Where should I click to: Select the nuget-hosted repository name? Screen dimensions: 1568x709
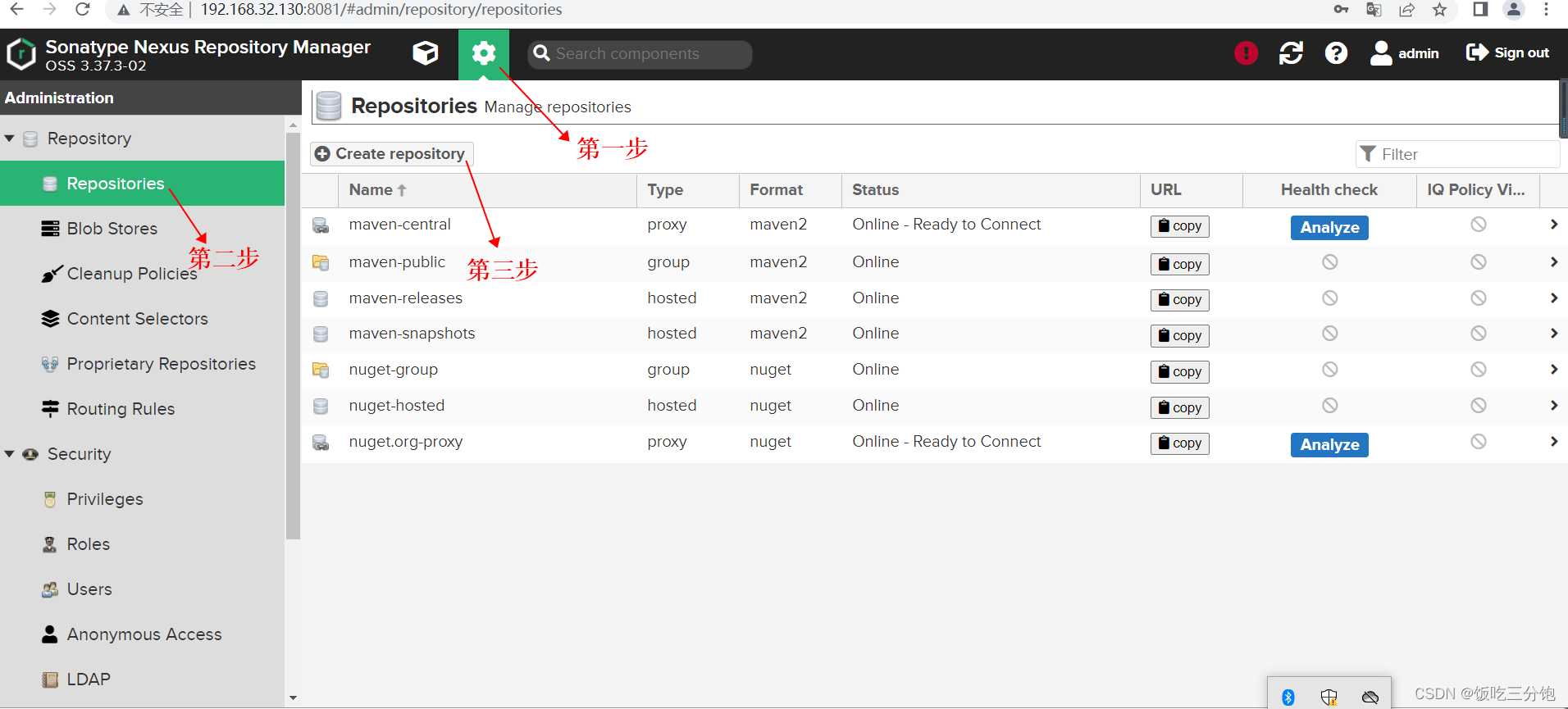[x=396, y=406]
